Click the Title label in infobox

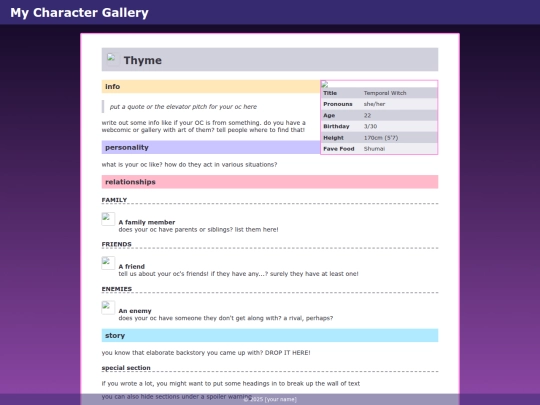[x=330, y=93]
